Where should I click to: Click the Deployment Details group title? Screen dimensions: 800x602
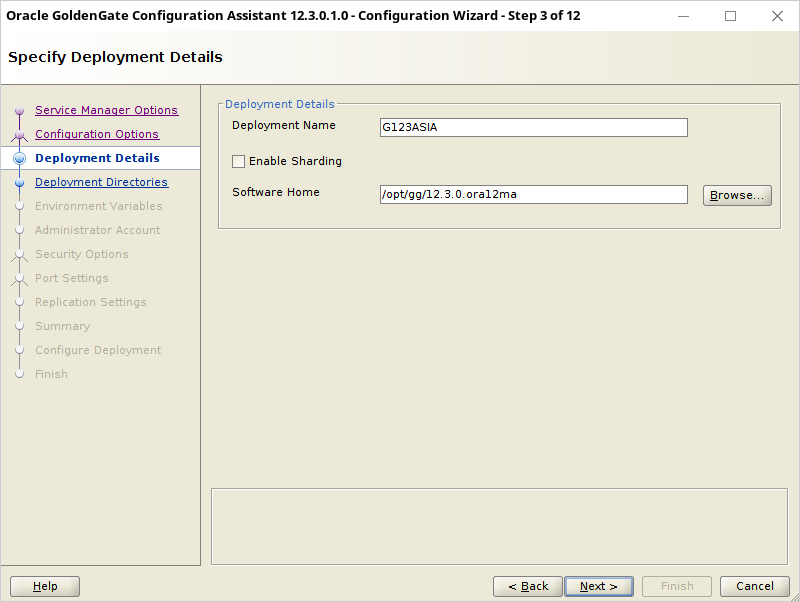pyautogui.click(x=280, y=104)
